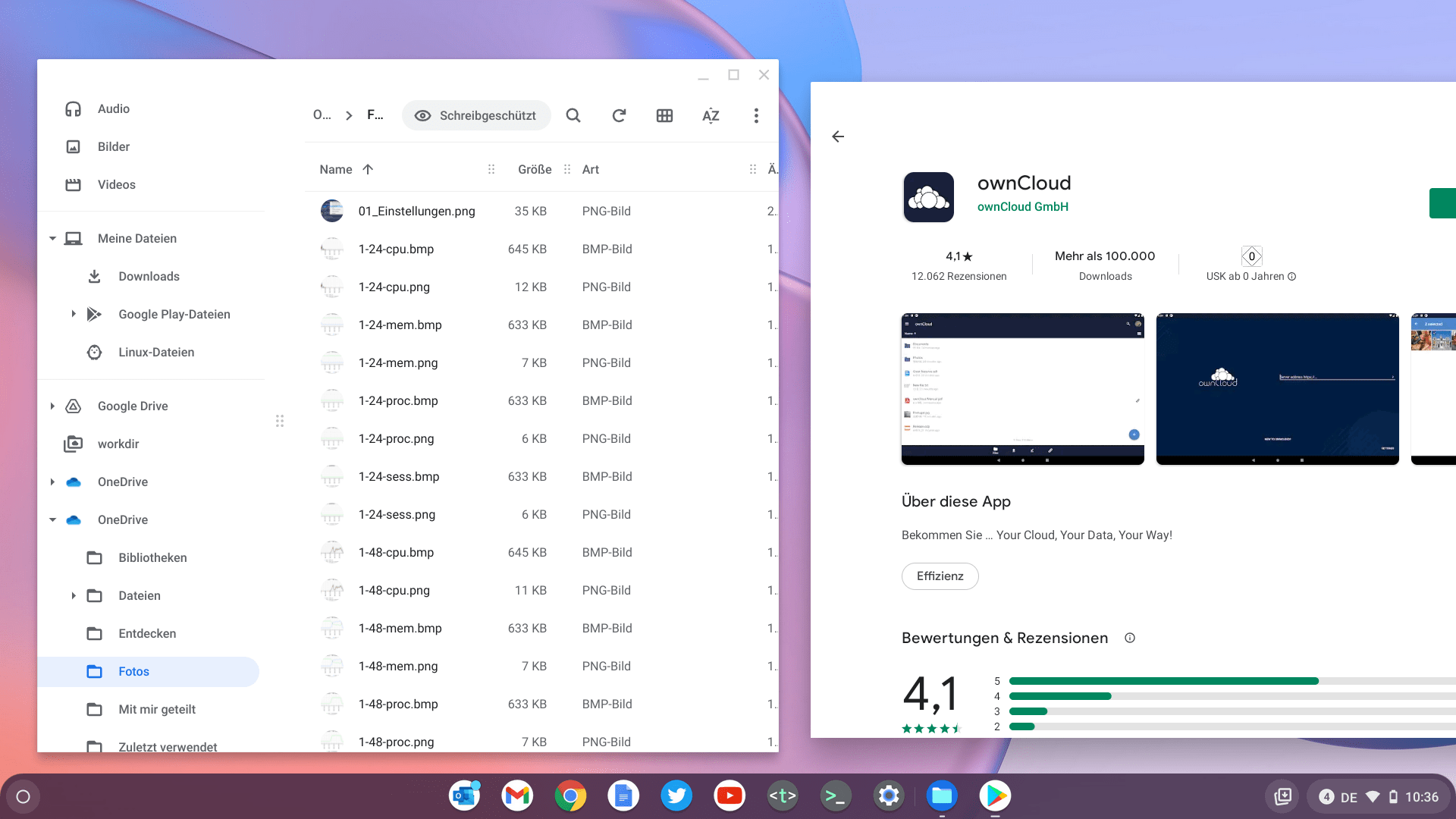Open Settings gear from the shelf
1456x819 pixels.
click(x=889, y=795)
